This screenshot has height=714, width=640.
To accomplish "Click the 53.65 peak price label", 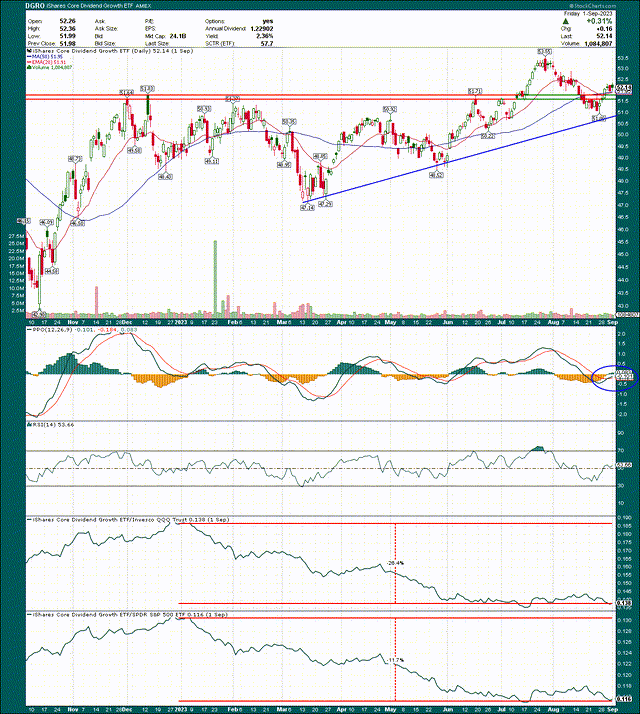I will tap(543, 50).
